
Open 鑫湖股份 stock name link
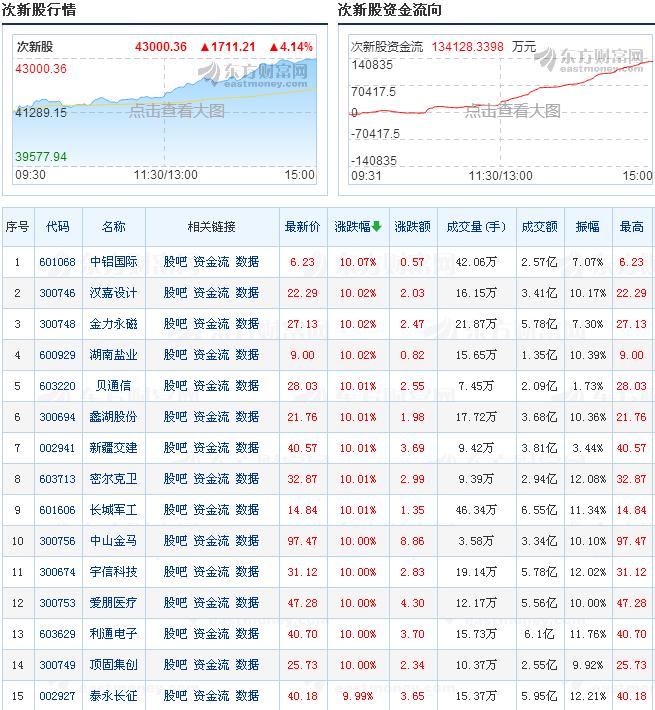click(x=114, y=417)
